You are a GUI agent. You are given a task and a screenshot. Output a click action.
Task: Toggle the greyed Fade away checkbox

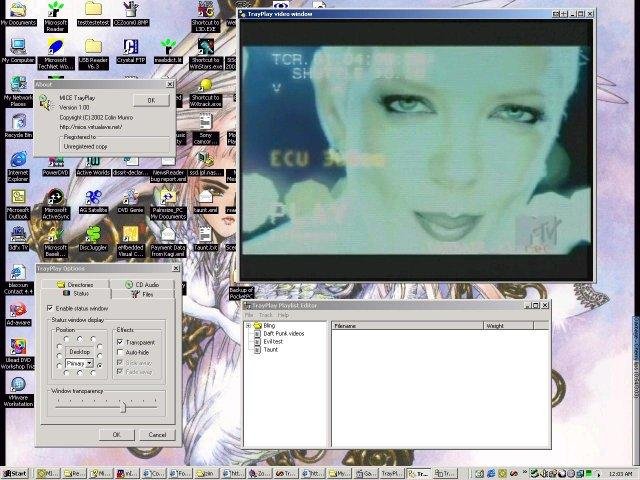pos(120,372)
